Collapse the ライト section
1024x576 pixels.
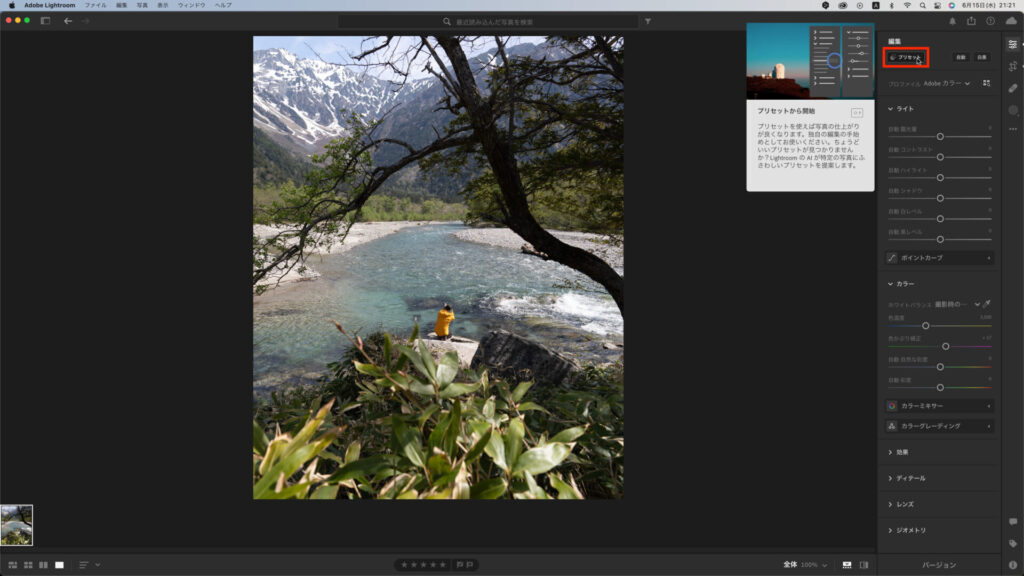pyautogui.click(x=901, y=108)
